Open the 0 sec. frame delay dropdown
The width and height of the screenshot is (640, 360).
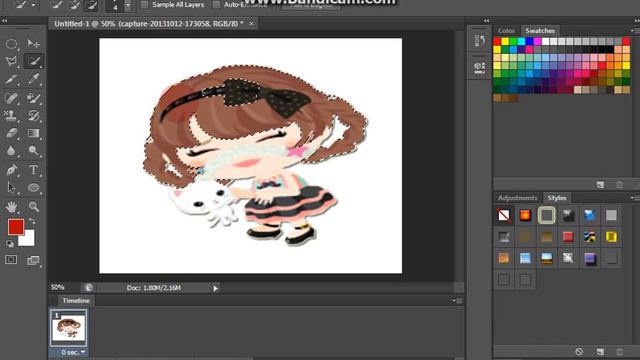pos(83,352)
